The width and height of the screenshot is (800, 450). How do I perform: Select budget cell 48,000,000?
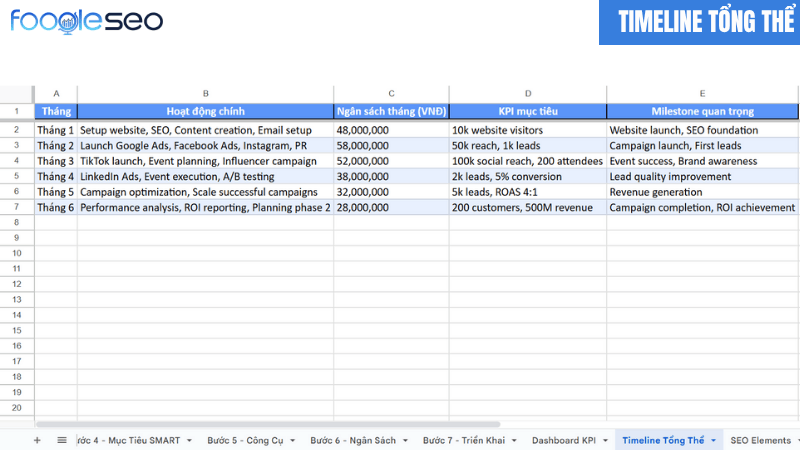pyautogui.click(x=391, y=130)
